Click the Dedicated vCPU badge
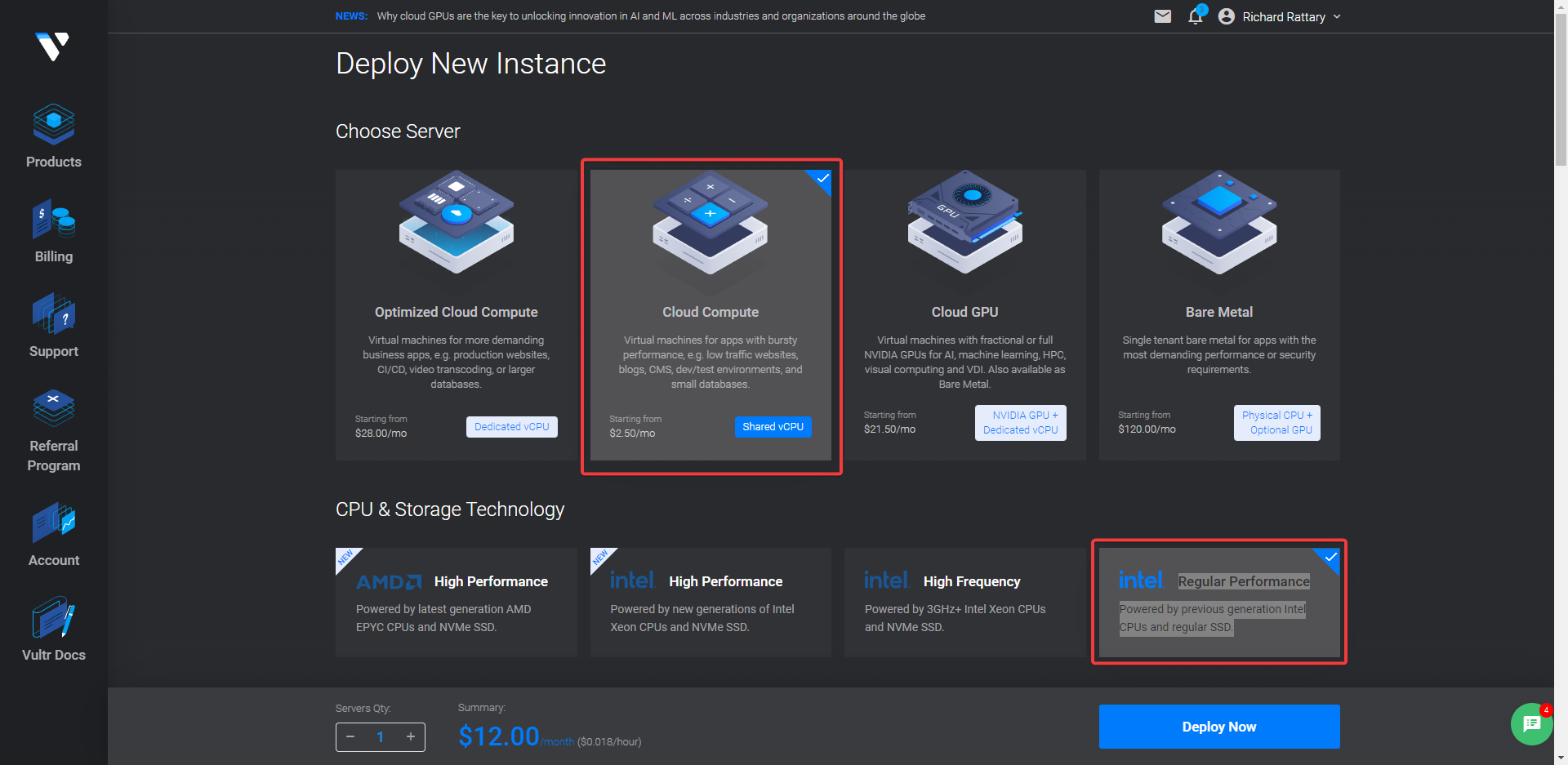Screen dimensions: 1568x765 coord(512,427)
